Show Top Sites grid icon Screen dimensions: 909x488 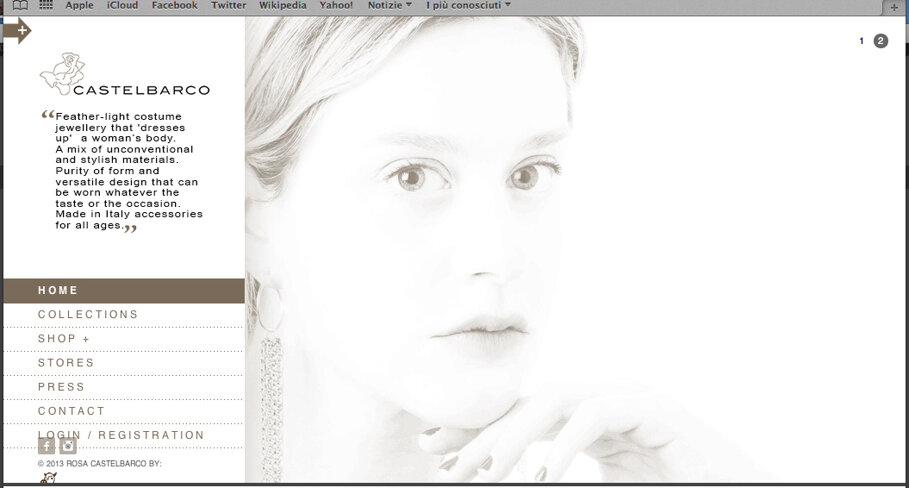click(46, 6)
